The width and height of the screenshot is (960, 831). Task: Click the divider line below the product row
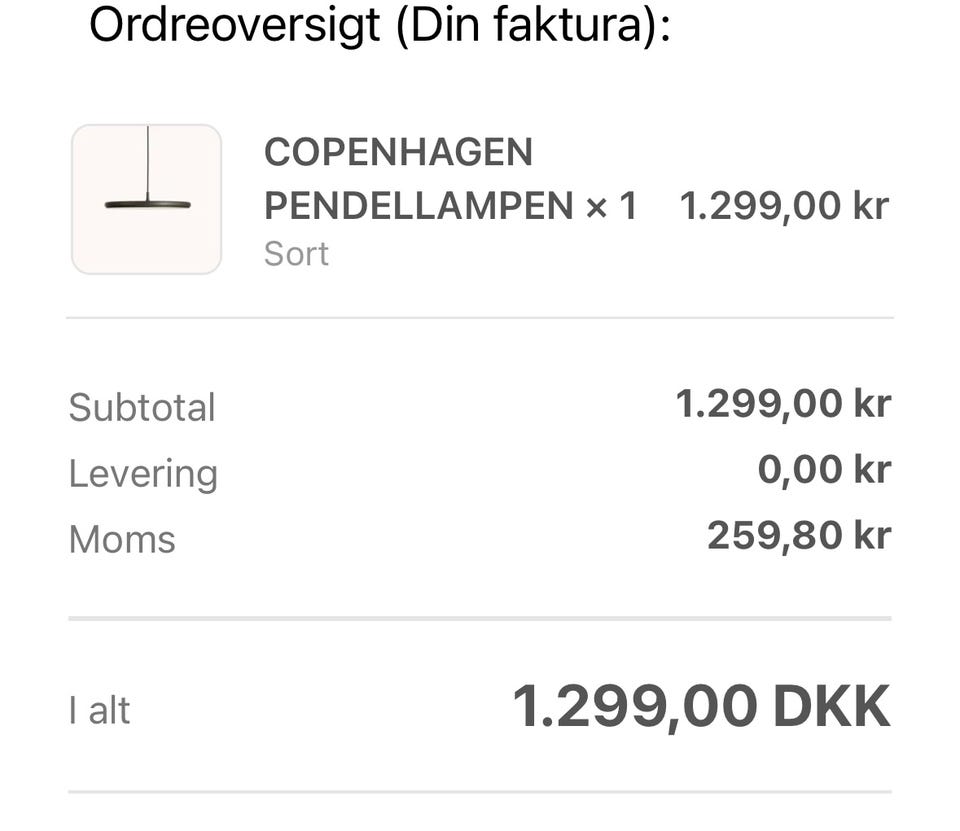480,318
